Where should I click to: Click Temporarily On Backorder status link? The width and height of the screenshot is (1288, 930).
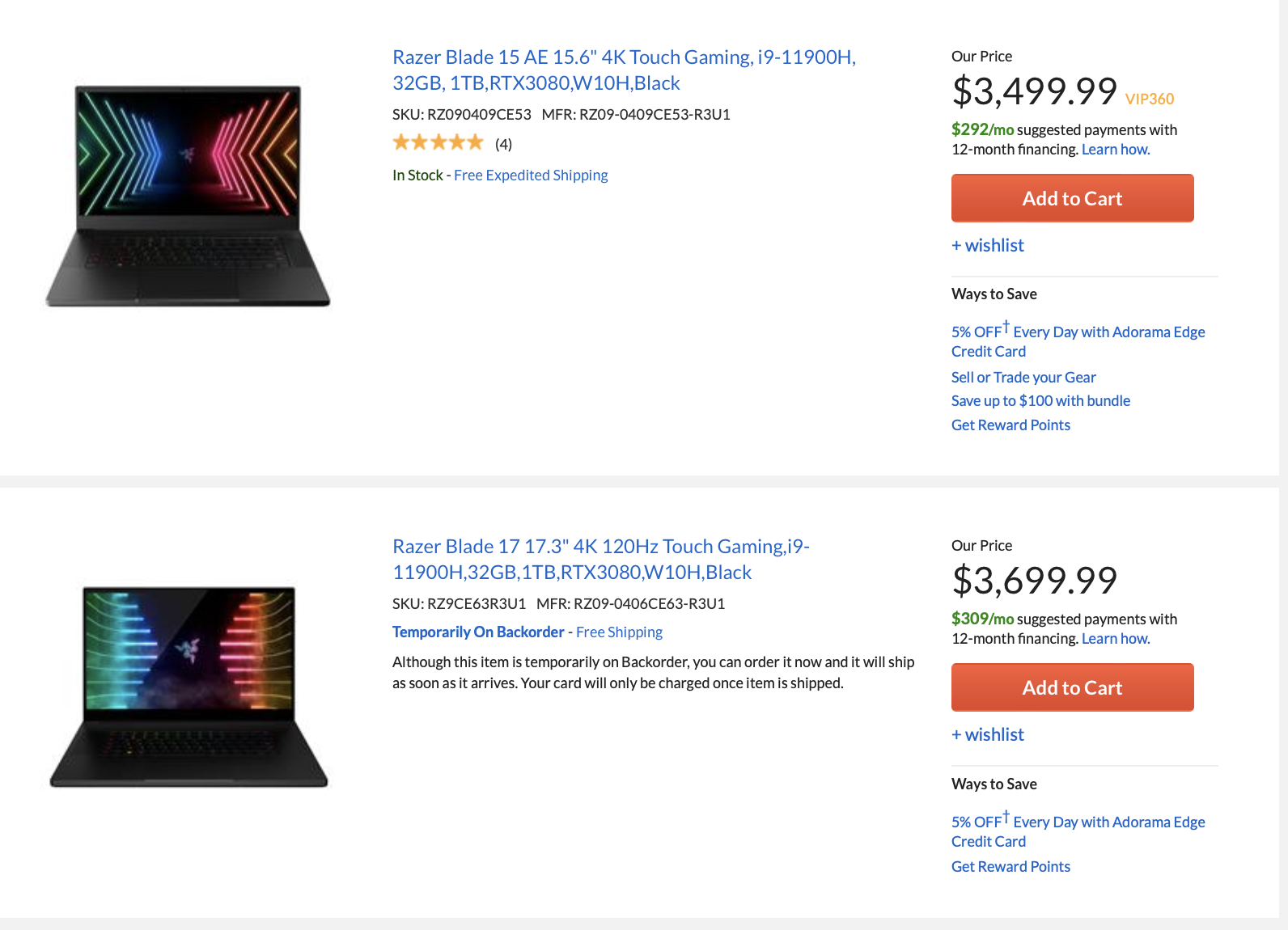[x=478, y=632]
